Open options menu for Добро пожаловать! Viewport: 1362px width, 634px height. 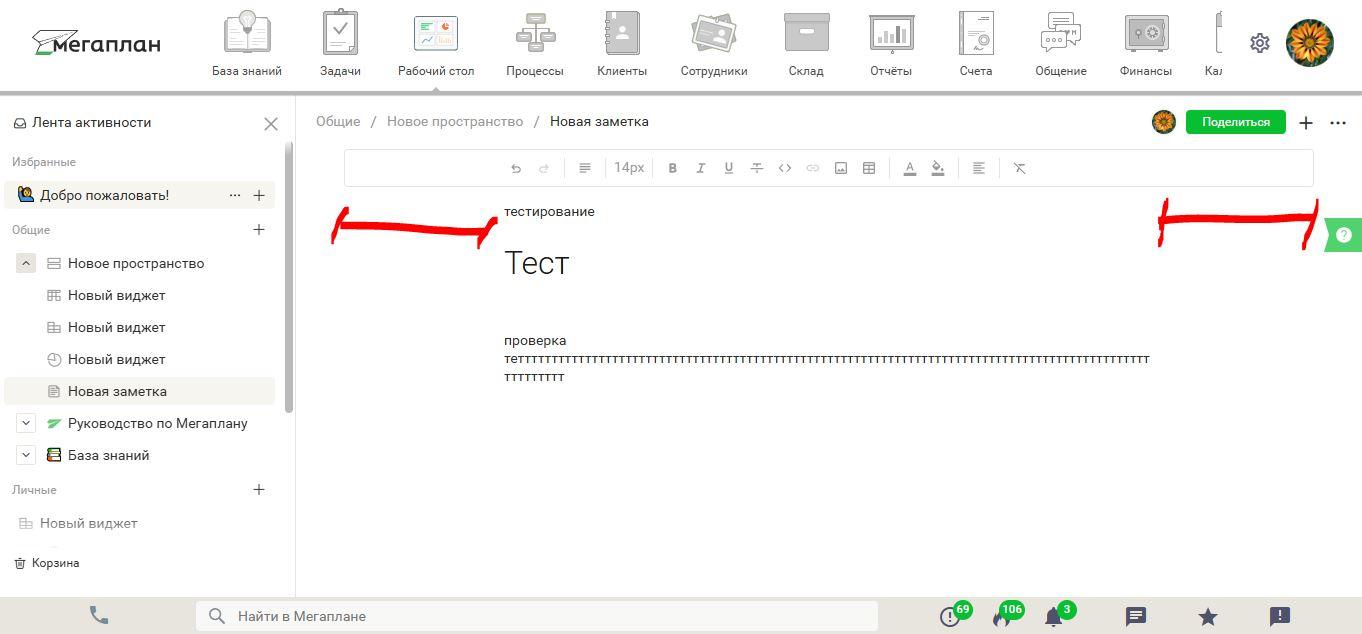235,195
